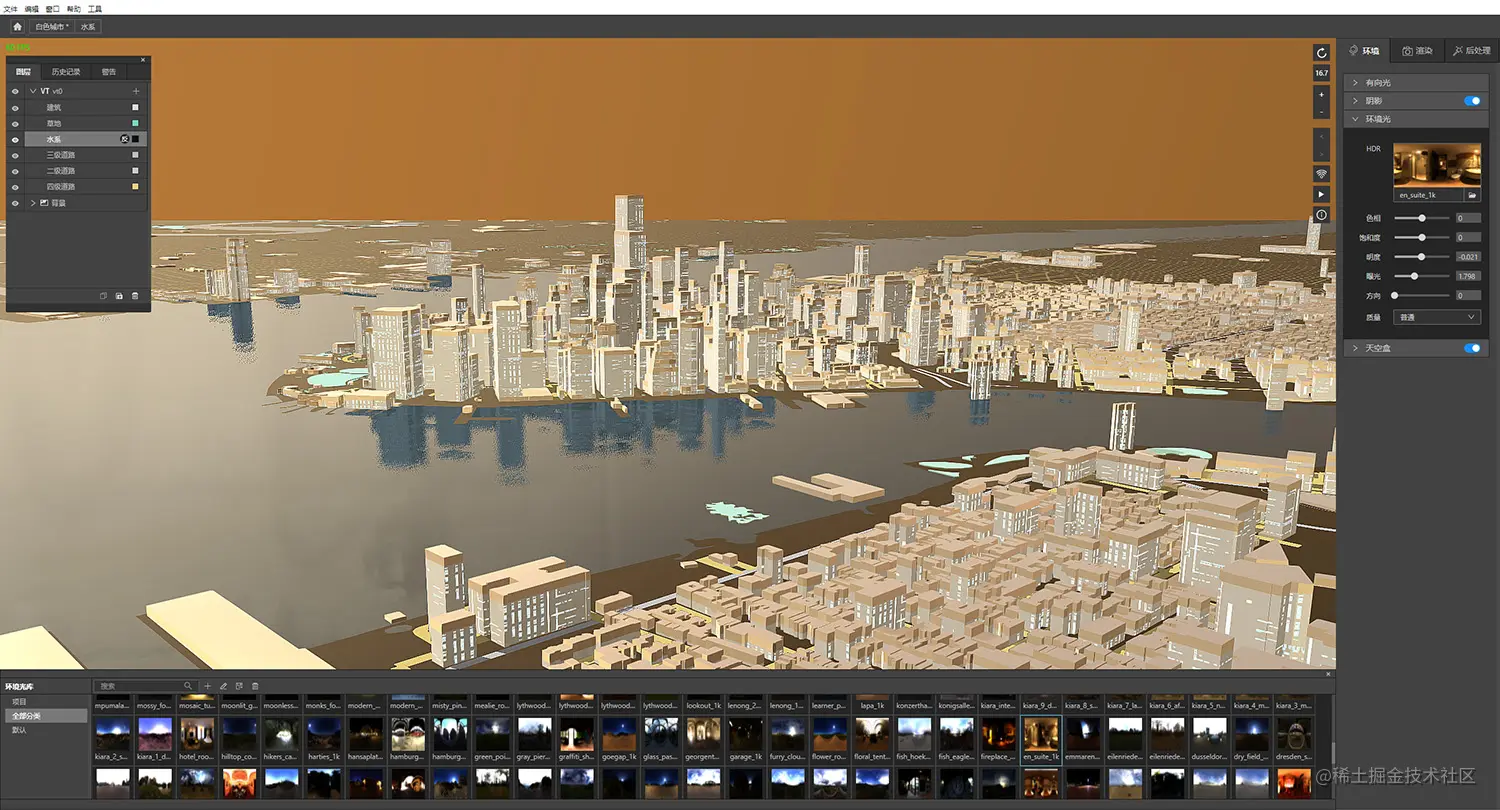
Task: Click the pencil edit icon in environment library
Action: 223,686
